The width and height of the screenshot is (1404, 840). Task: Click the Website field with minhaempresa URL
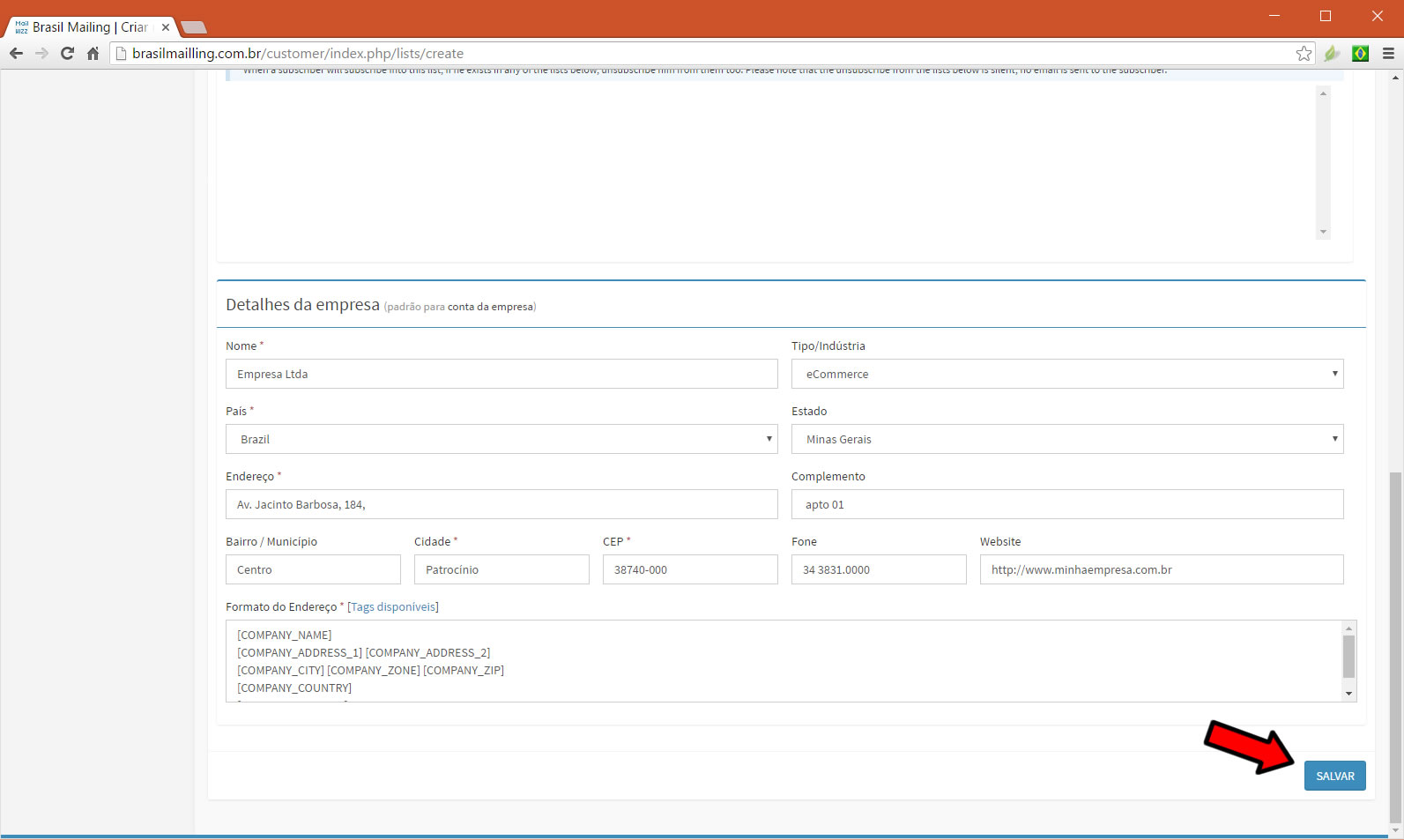click(1162, 569)
